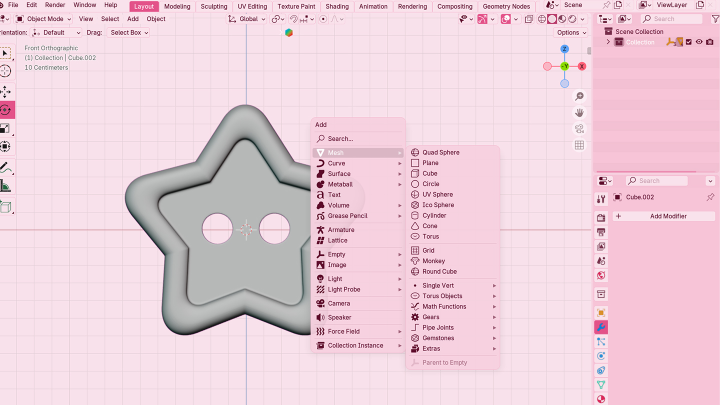
Task: Open the Physics properties tab icon
Action: pyautogui.click(x=601, y=356)
